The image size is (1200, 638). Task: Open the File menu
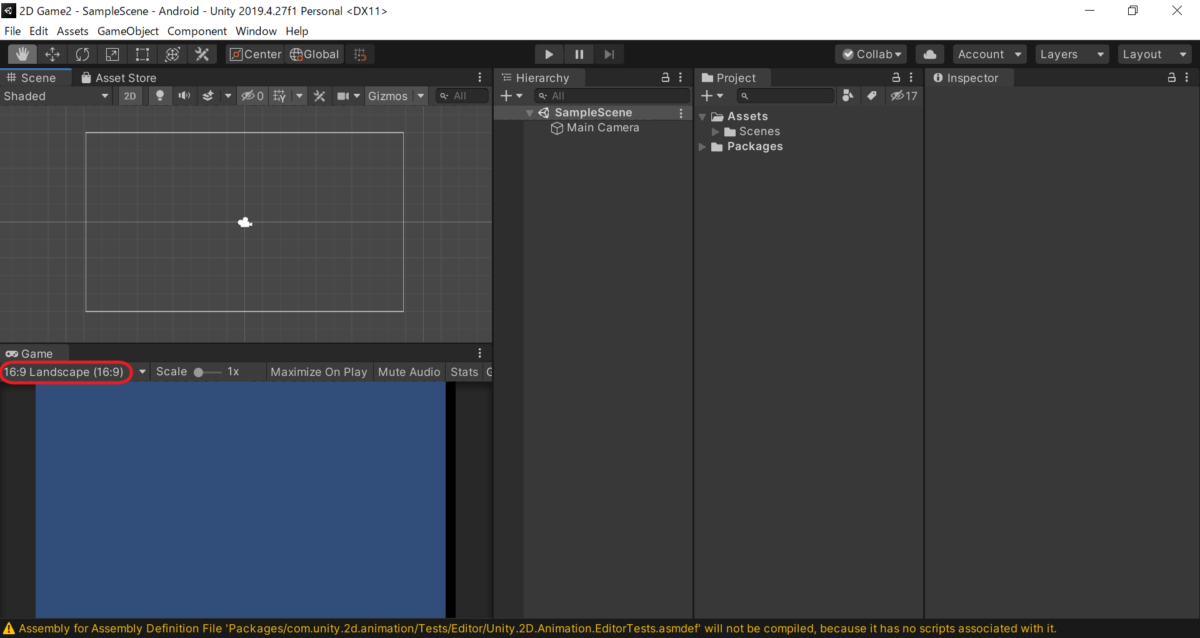13,31
